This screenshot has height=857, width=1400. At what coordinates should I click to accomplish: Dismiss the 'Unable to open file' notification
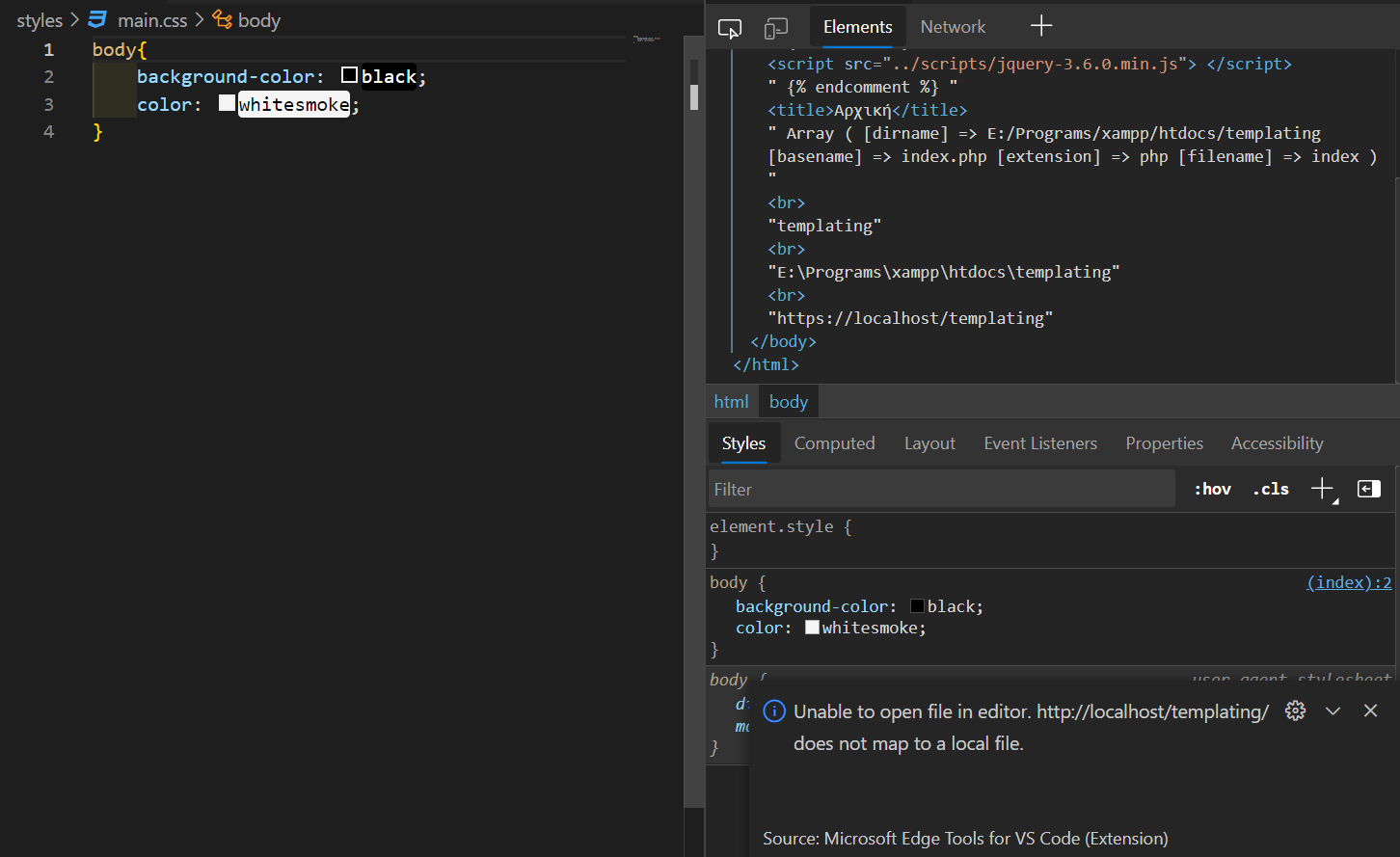click(x=1370, y=710)
